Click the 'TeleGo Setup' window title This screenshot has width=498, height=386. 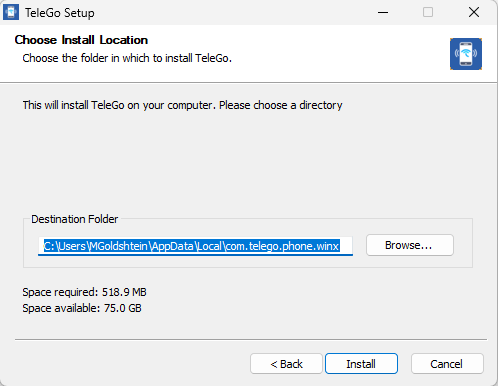click(60, 13)
